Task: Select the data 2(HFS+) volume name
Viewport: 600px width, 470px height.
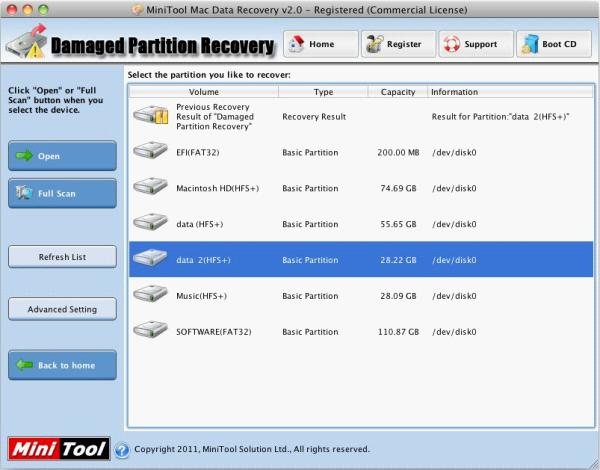Action: tap(204, 260)
